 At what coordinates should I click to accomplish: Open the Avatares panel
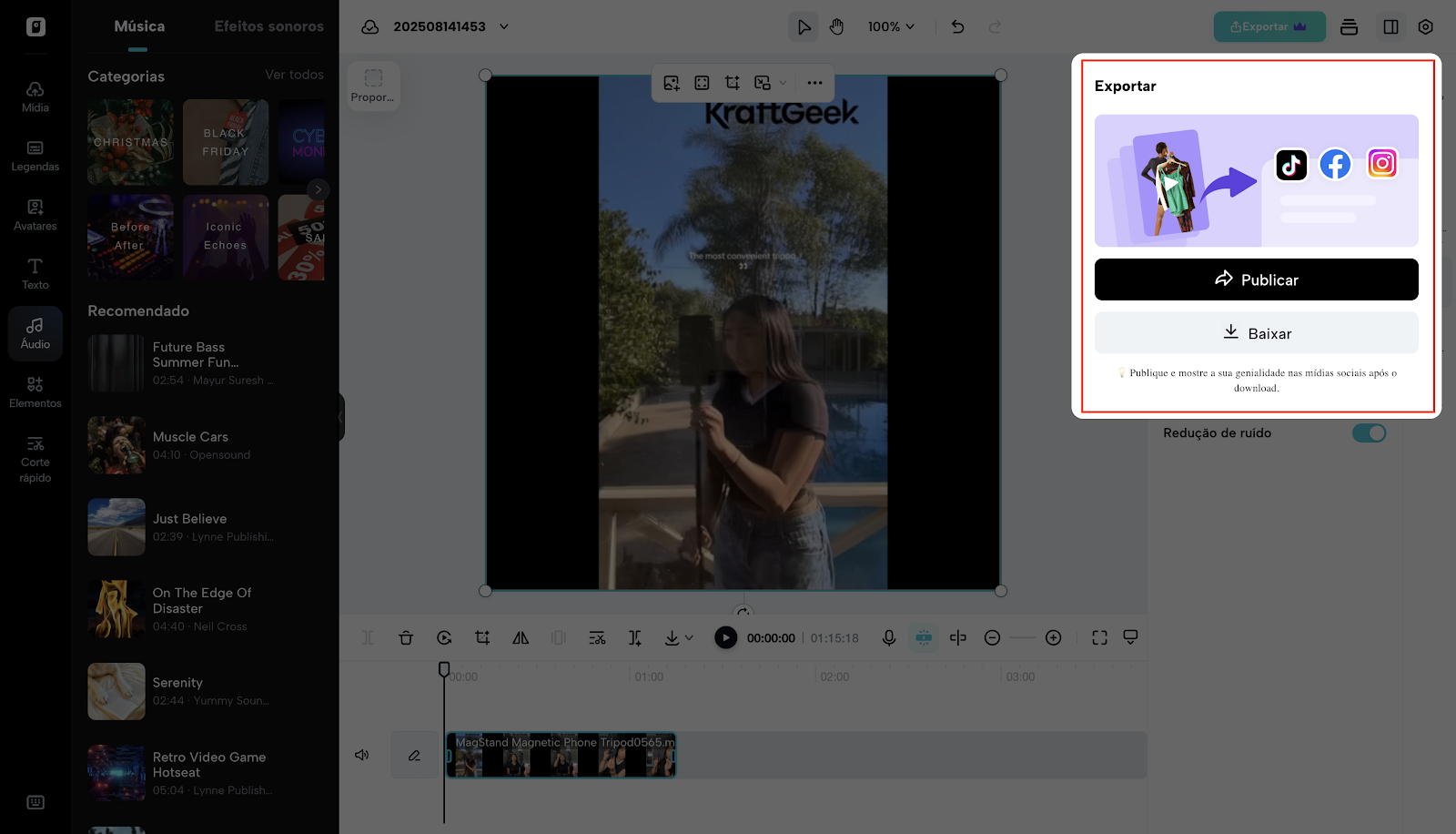click(35, 216)
